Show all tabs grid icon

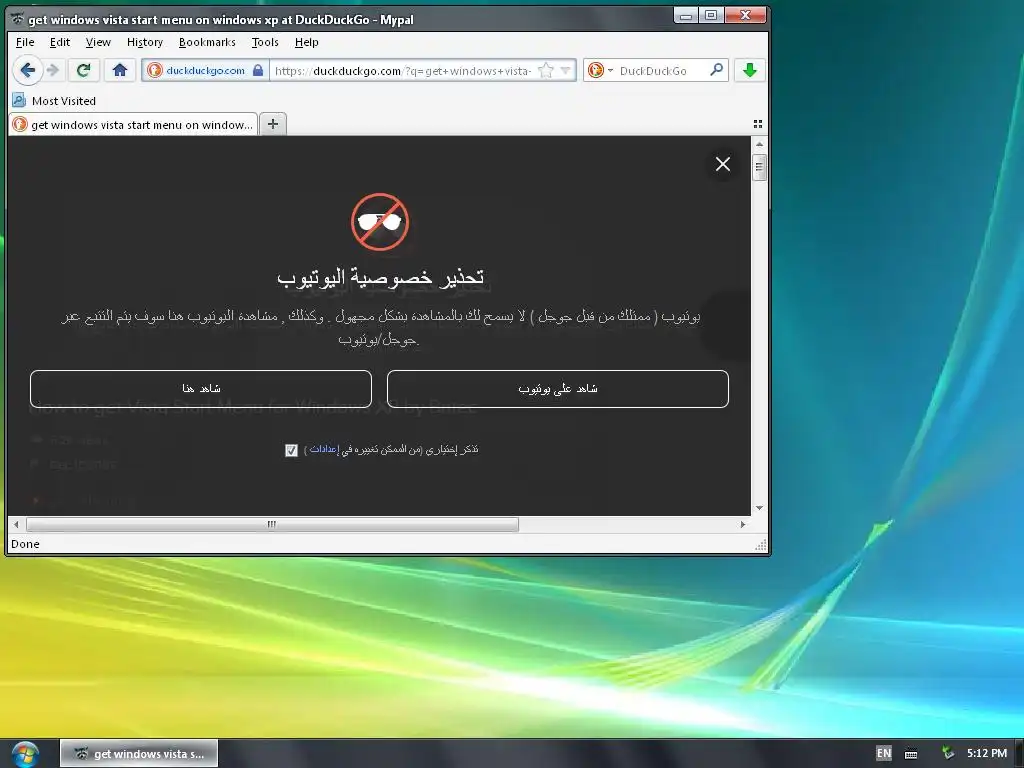click(x=758, y=123)
